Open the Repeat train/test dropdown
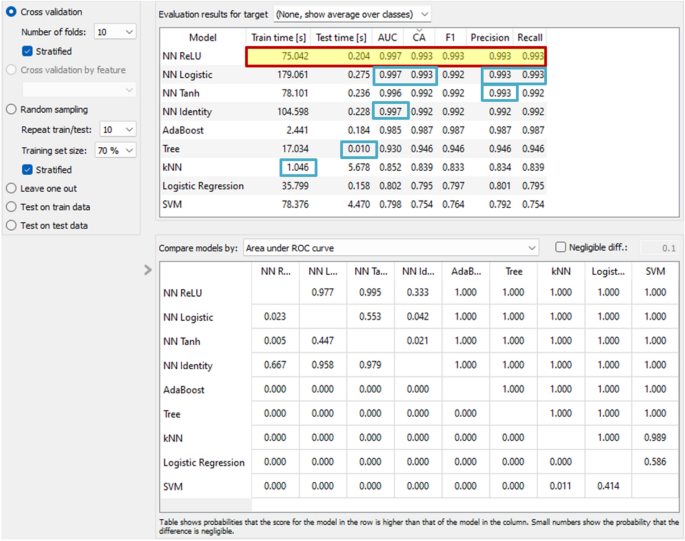The image size is (685, 541). (x=116, y=130)
